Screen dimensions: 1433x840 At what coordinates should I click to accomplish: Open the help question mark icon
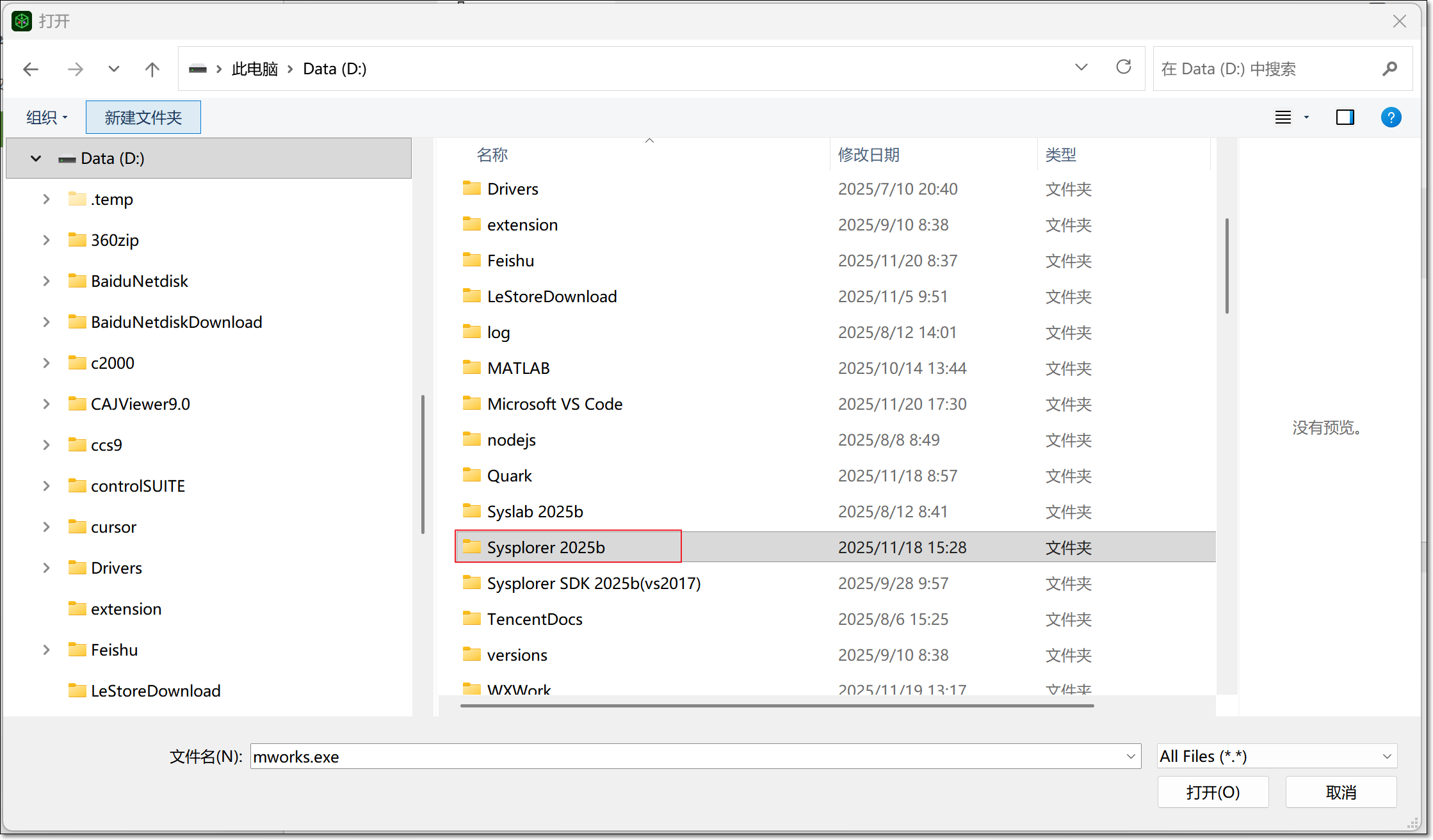(x=1391, y=117)
